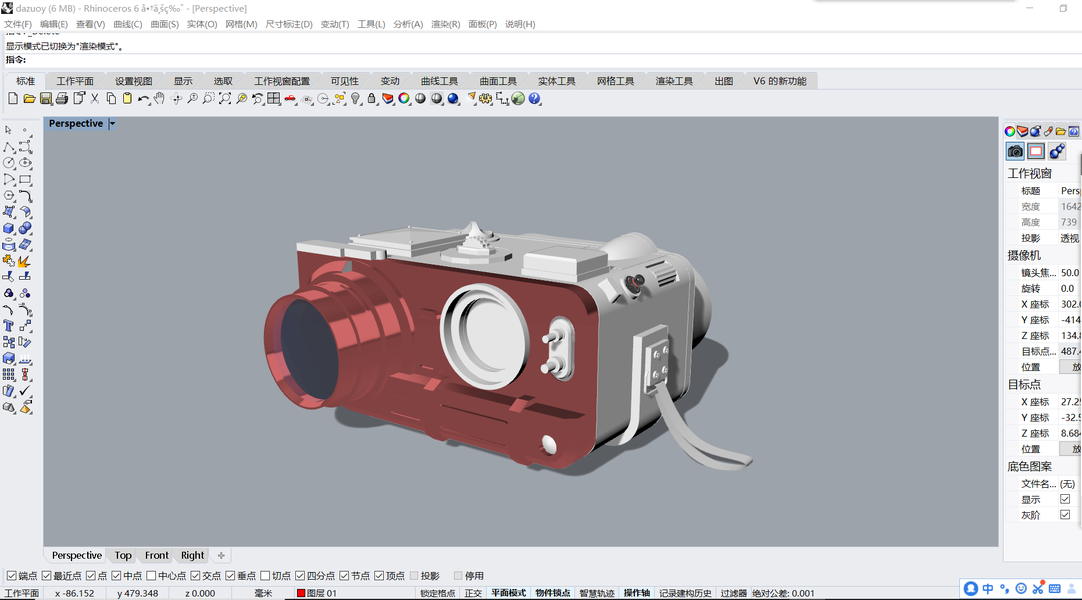The height and width of the screenshot is (600, 1082).
Task: Click the 镜头焦距 value field 50.0
Action: (x=1070, y=272)
